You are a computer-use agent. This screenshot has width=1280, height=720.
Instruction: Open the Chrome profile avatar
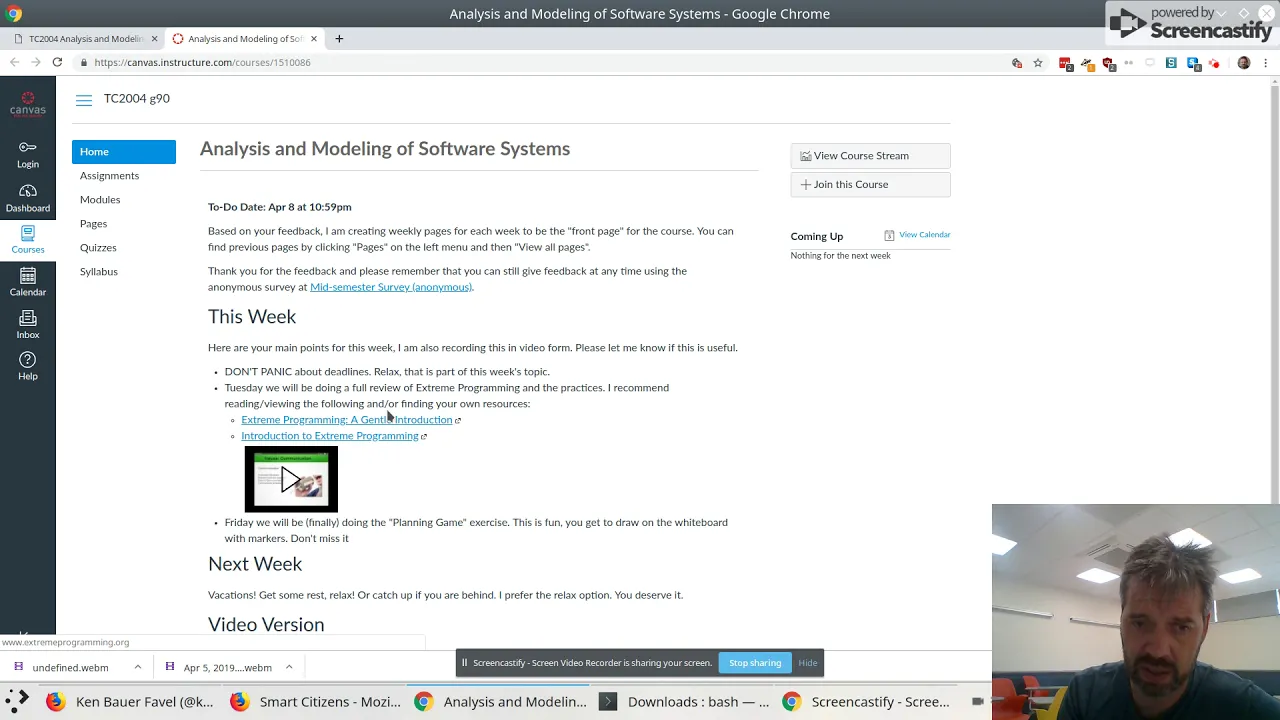point(1244,63)
